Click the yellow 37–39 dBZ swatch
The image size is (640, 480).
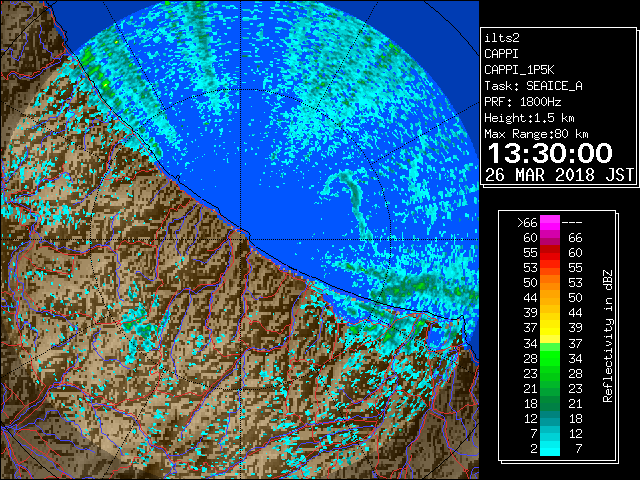tap(550, 328)
